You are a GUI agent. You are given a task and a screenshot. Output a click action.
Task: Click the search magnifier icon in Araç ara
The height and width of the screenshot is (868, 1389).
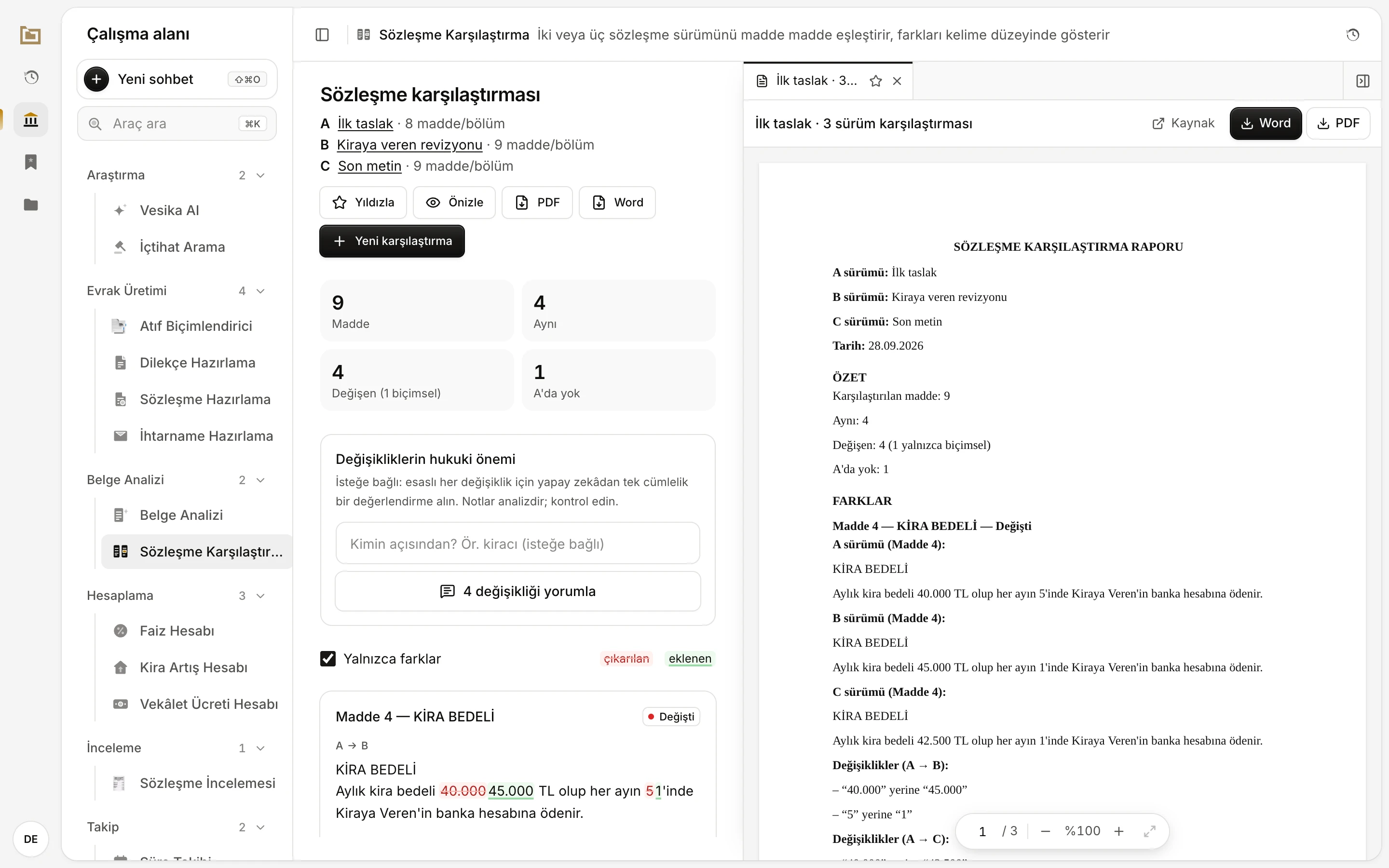(x=95, y=124)
